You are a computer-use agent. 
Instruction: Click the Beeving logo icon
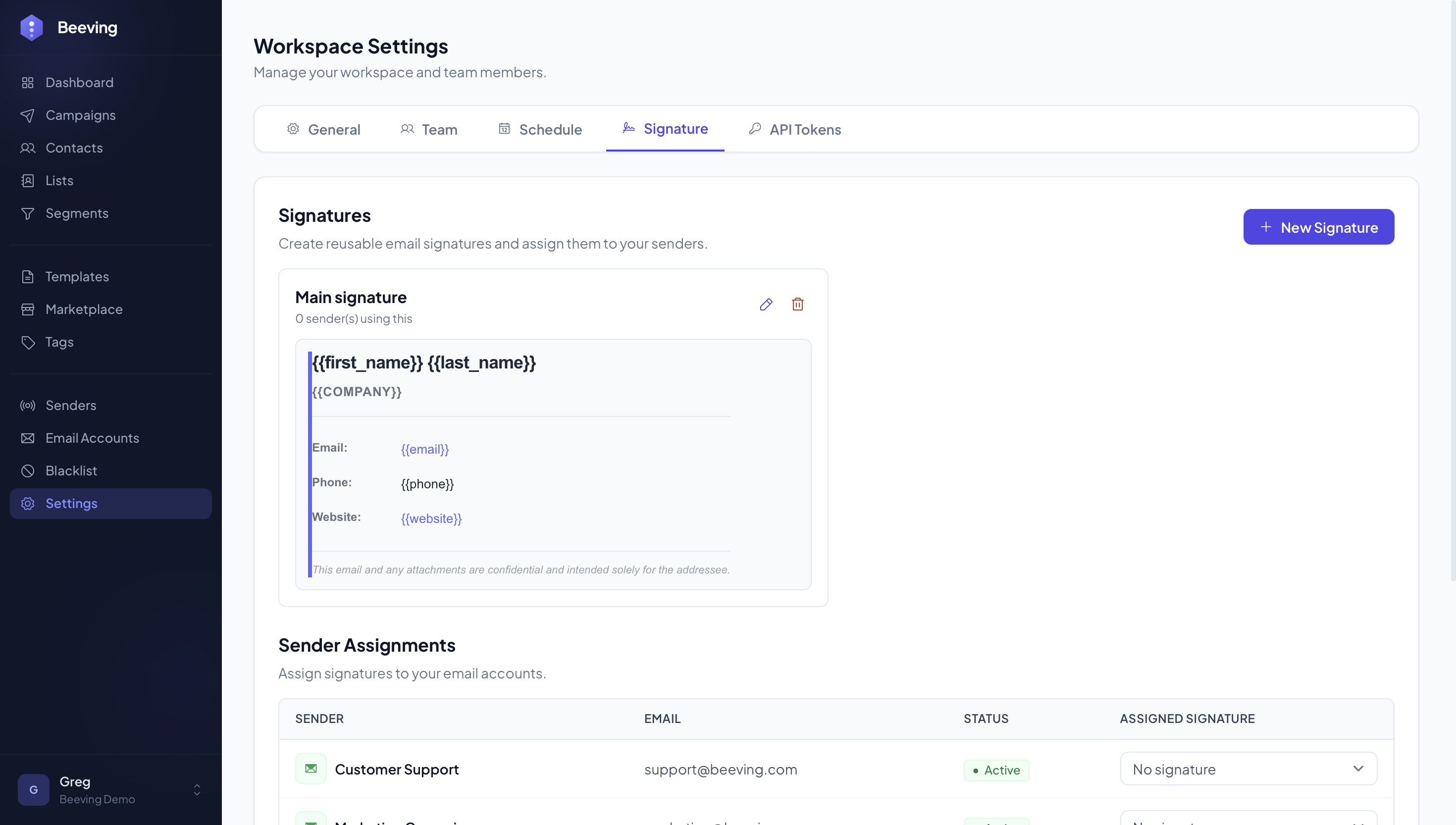tap(32, 27)
